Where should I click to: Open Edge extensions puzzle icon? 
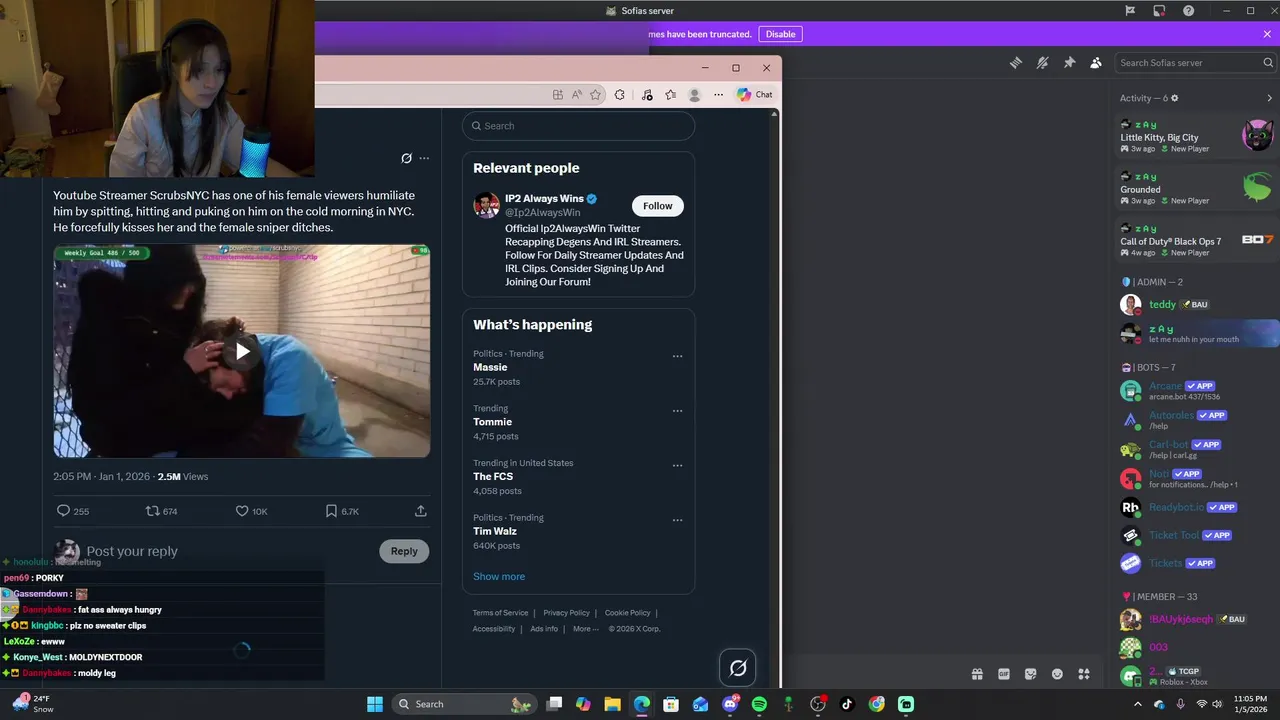pos(620,95)
